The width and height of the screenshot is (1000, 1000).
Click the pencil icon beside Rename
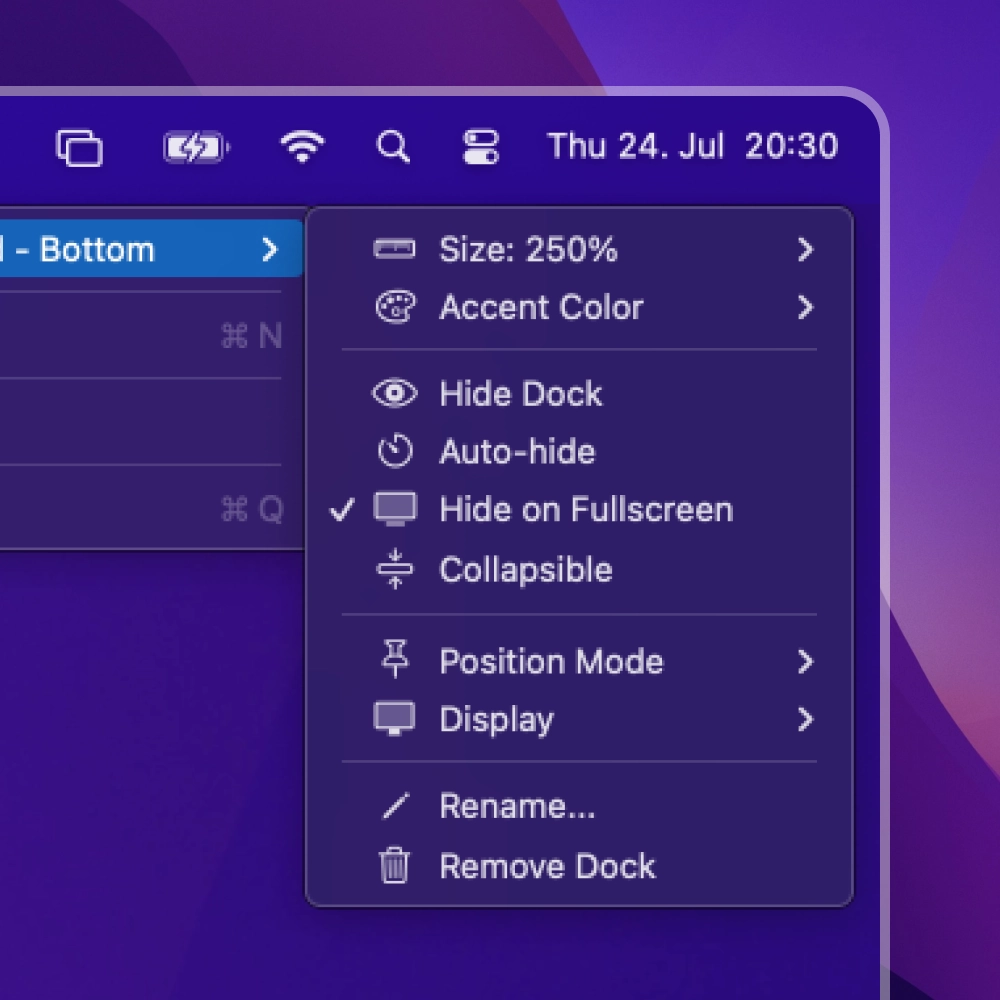[x=396, y=806]
